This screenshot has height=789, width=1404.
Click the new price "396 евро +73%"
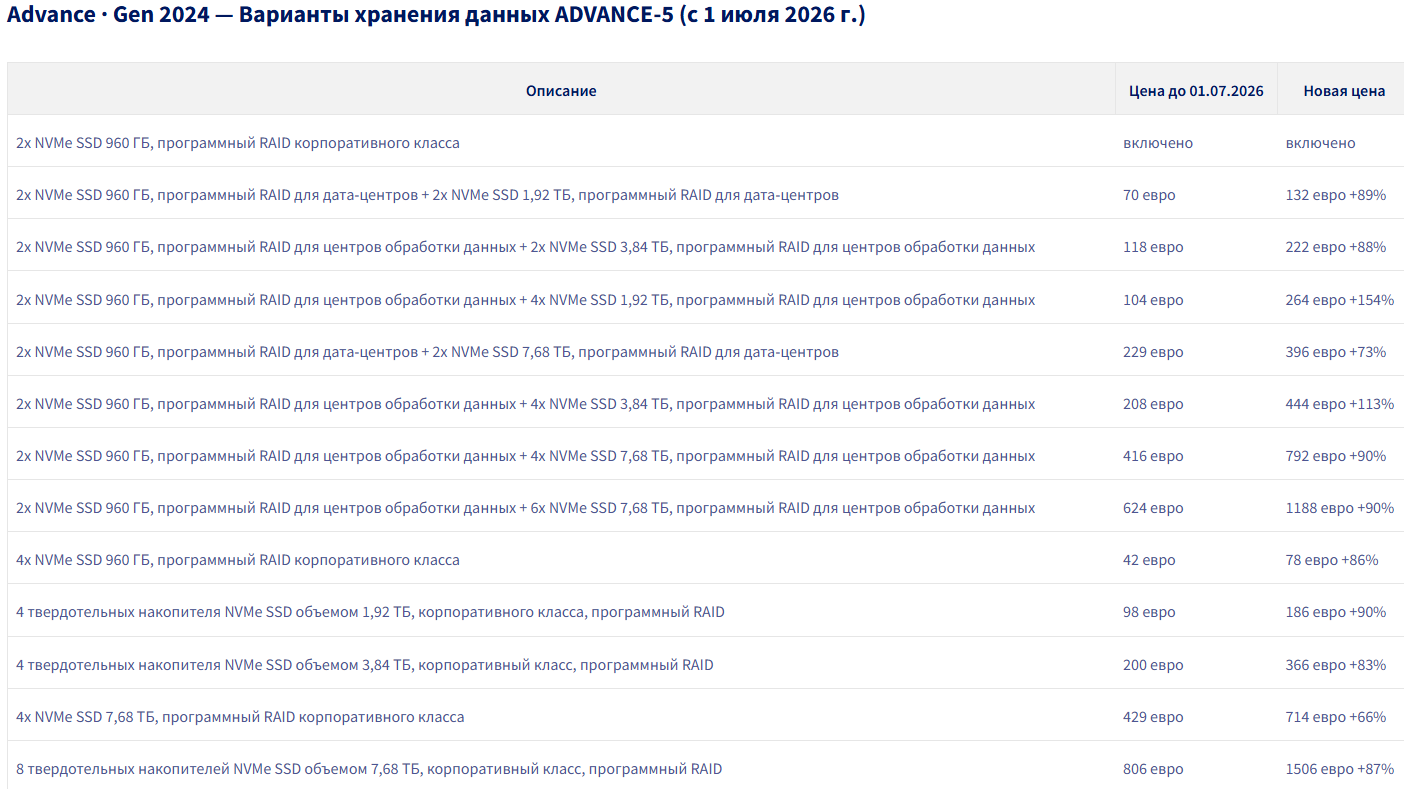pos(1336,352)
